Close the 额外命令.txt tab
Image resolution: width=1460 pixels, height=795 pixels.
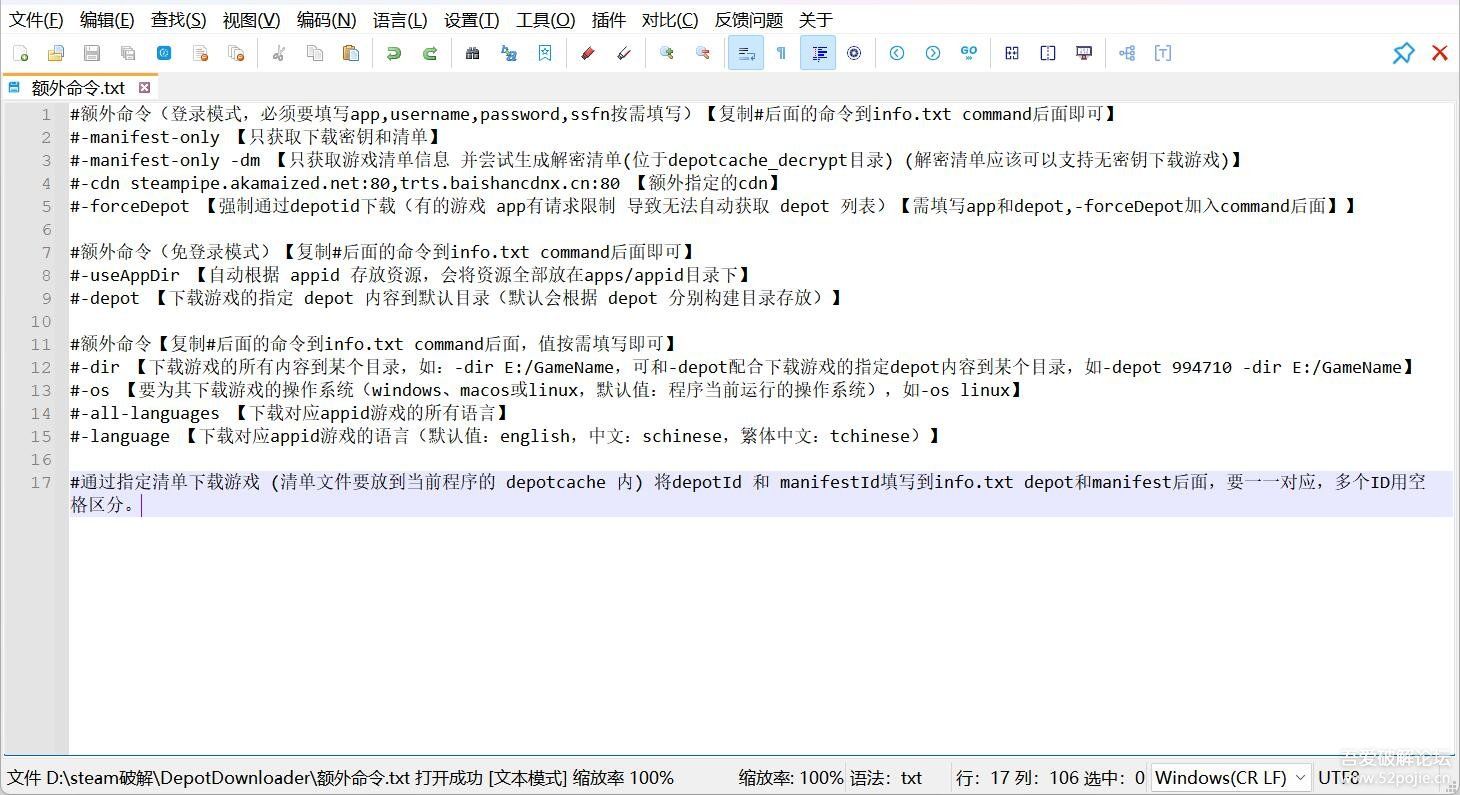click(x=144, y=87)
